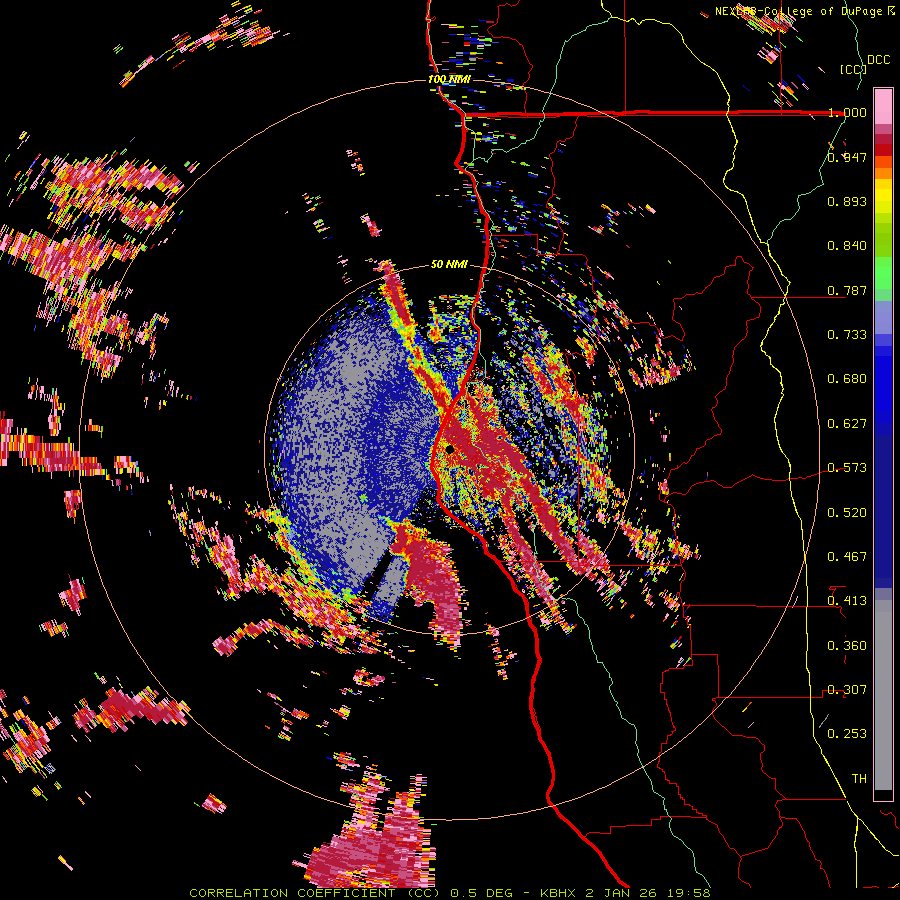Click the [CC] product label
Image resolution: width=900 pixels, height=900 pixels.
(x=852, y=69)
